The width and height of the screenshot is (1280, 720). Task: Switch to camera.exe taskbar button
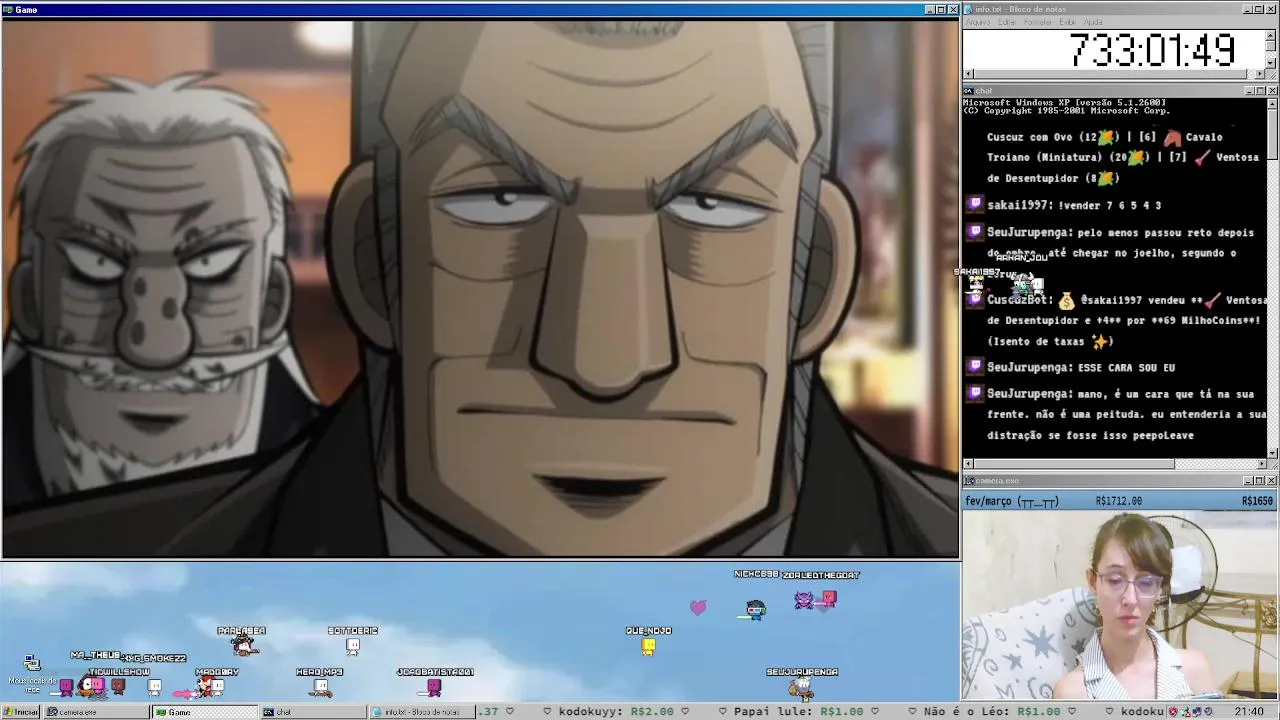pos(95,712)
